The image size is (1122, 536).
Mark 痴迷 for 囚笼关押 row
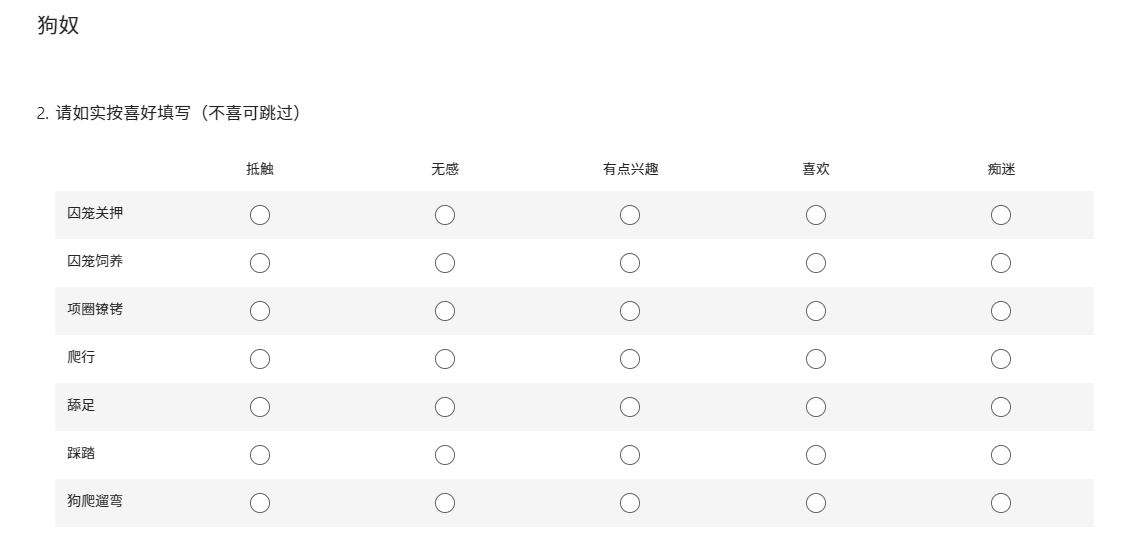coord(1001,215)
